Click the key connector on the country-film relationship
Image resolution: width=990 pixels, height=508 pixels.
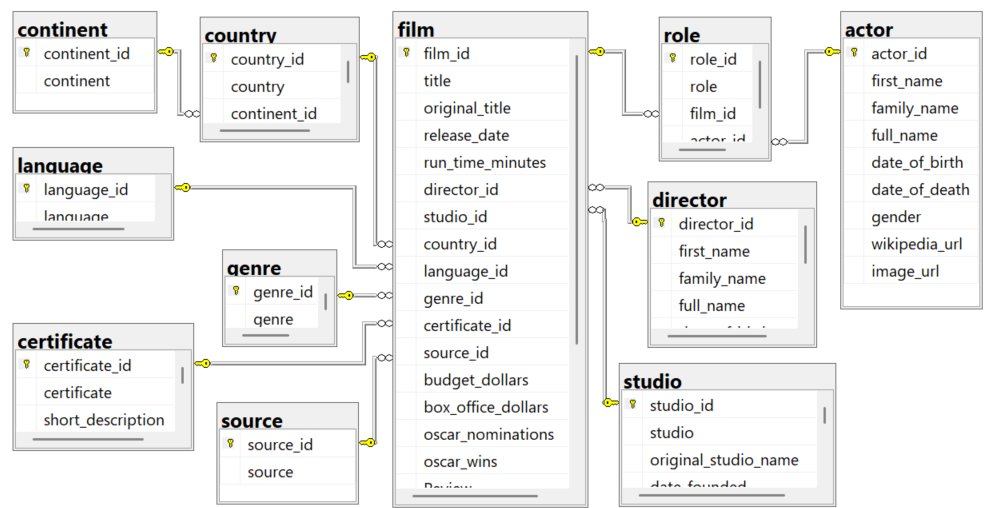pos(368,57)
